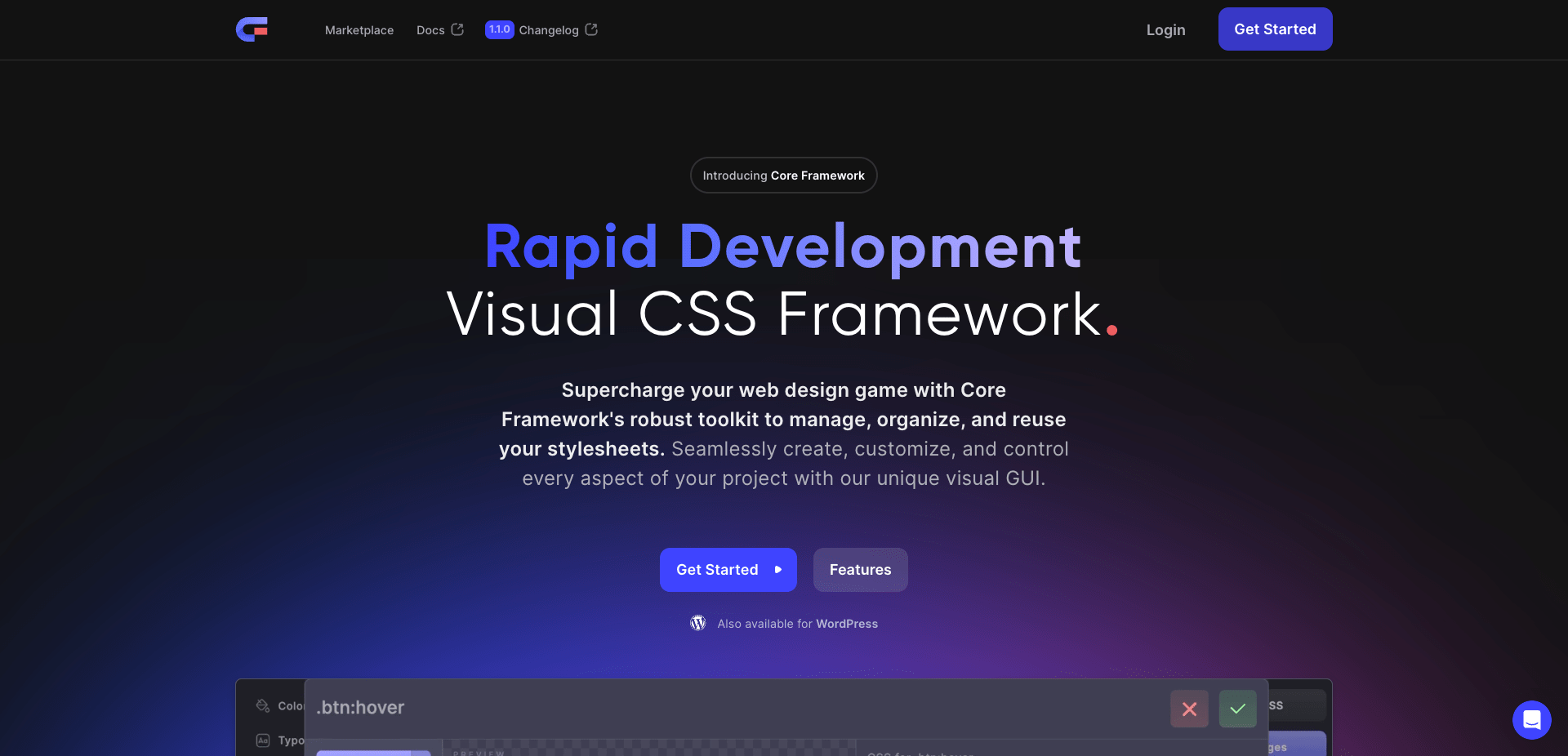Viewport: 1568px width, 756px height.
Task: Open the chat widget bubble
Action: tap(1531, 720)
